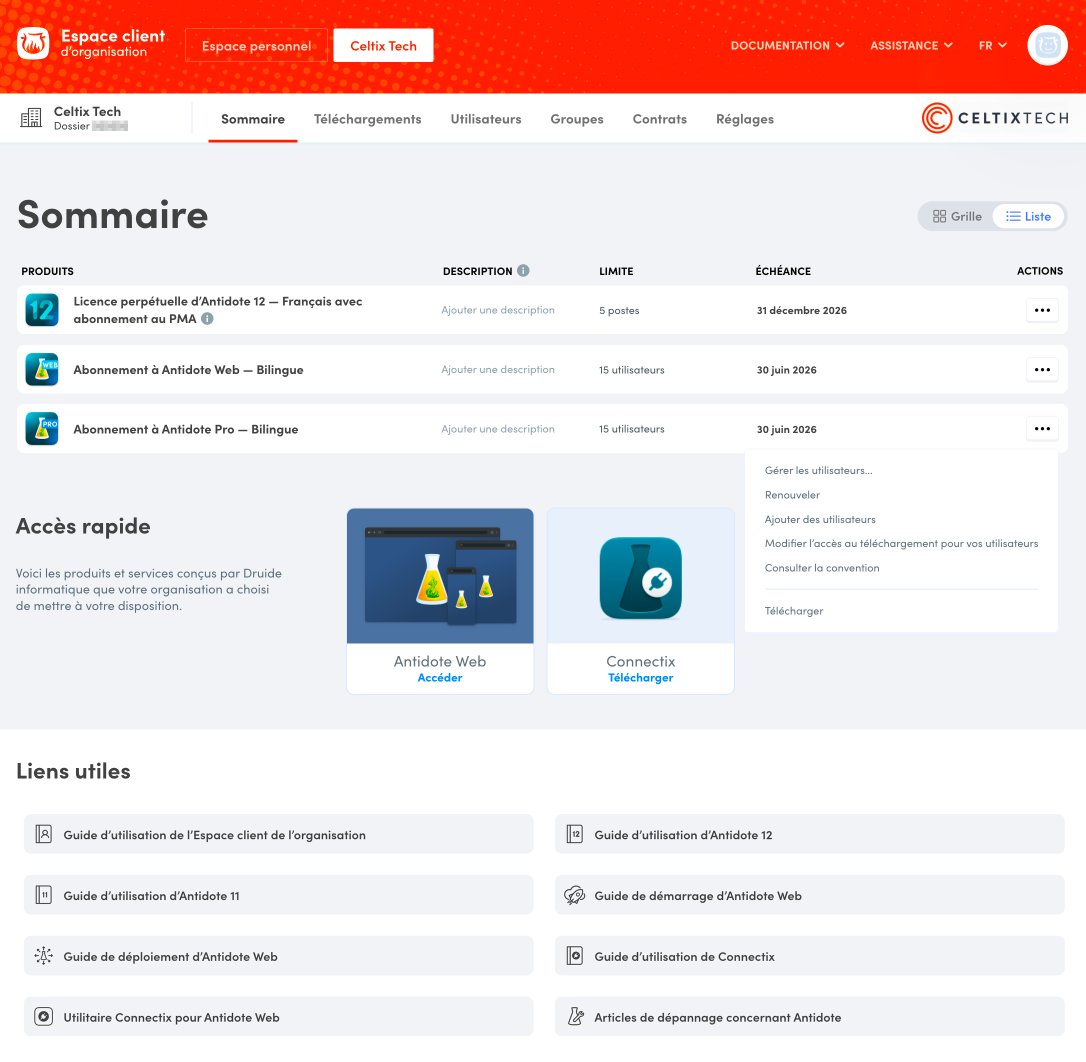This screenshot has height=1062, width=1086.
Task: Go to the Téléchargements tab
Action: point(367,119)
